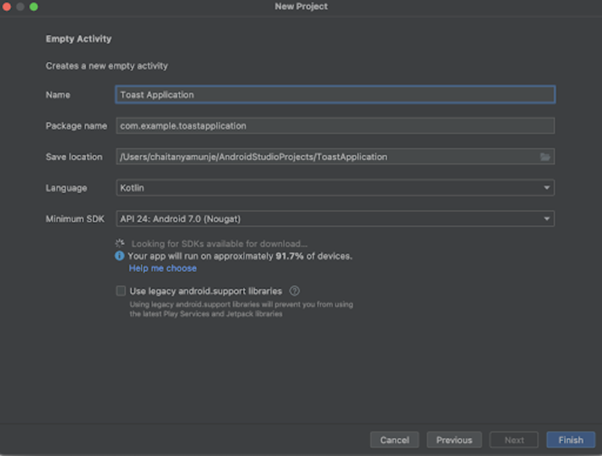602x457 pixels.
Task: Click the question mark help icon
Action: pyautogui.click(x=295, y=291)
